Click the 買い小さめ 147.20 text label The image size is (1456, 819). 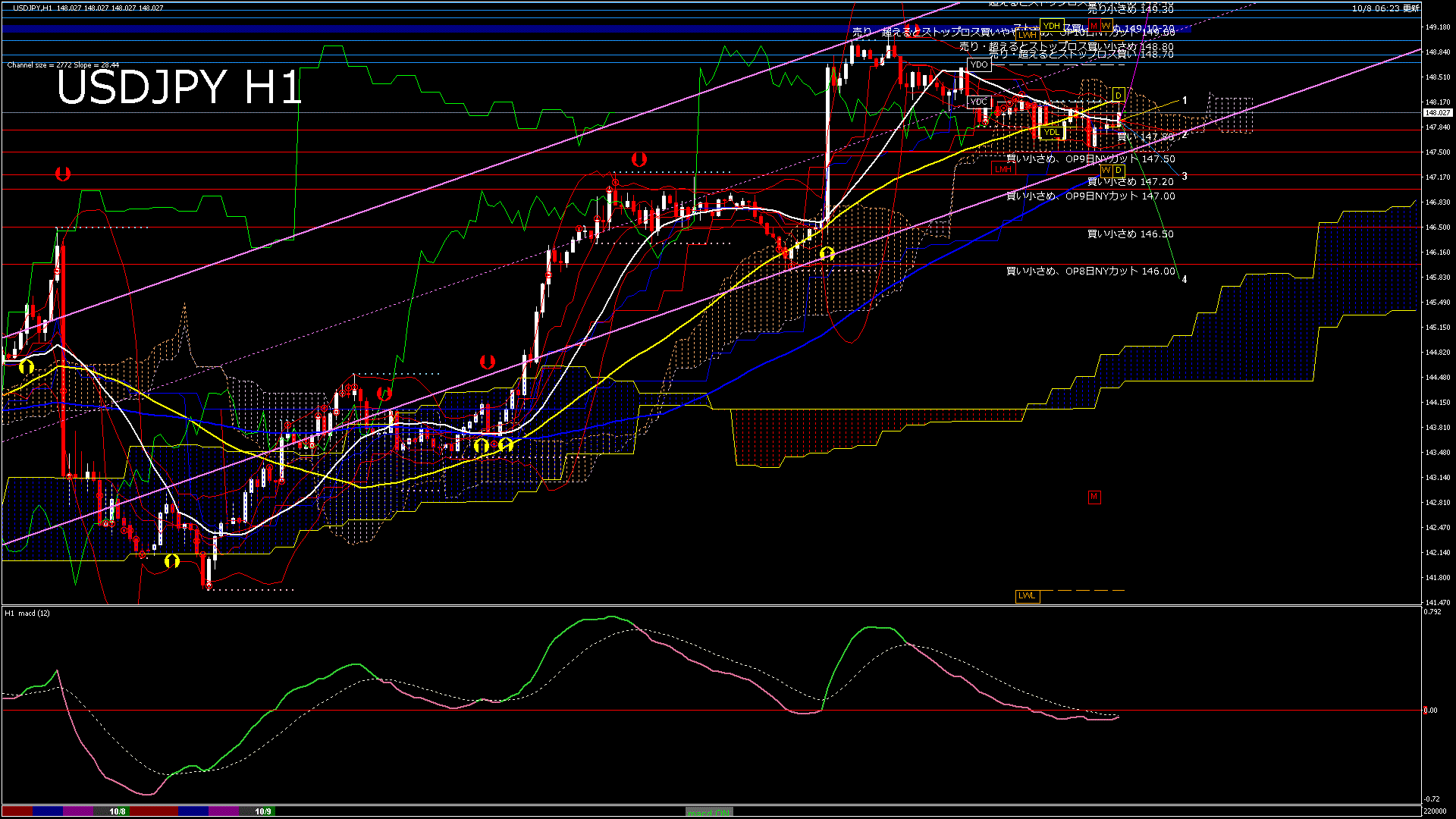click(x=1130, y=182)
